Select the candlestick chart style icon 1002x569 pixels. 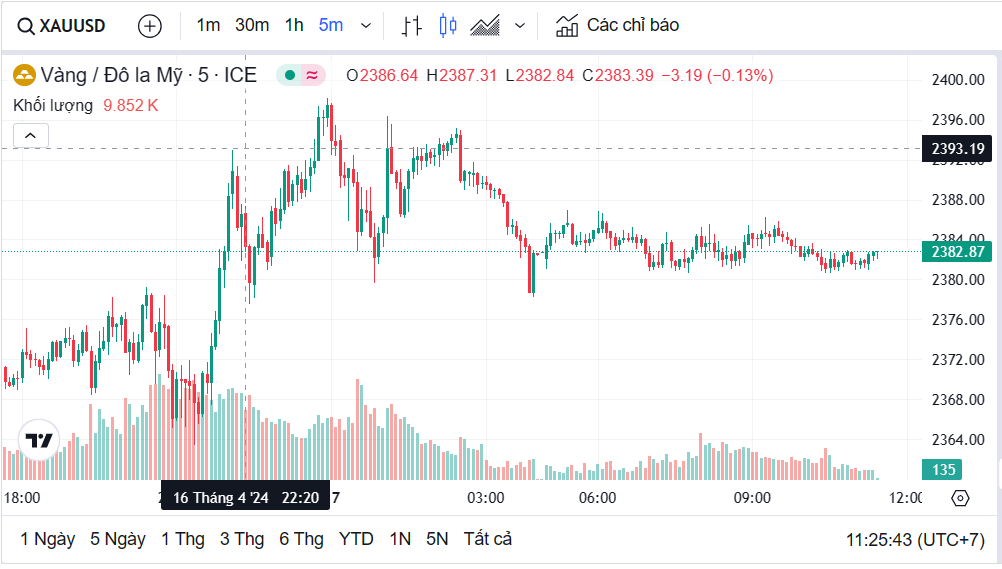click(447, 26)
